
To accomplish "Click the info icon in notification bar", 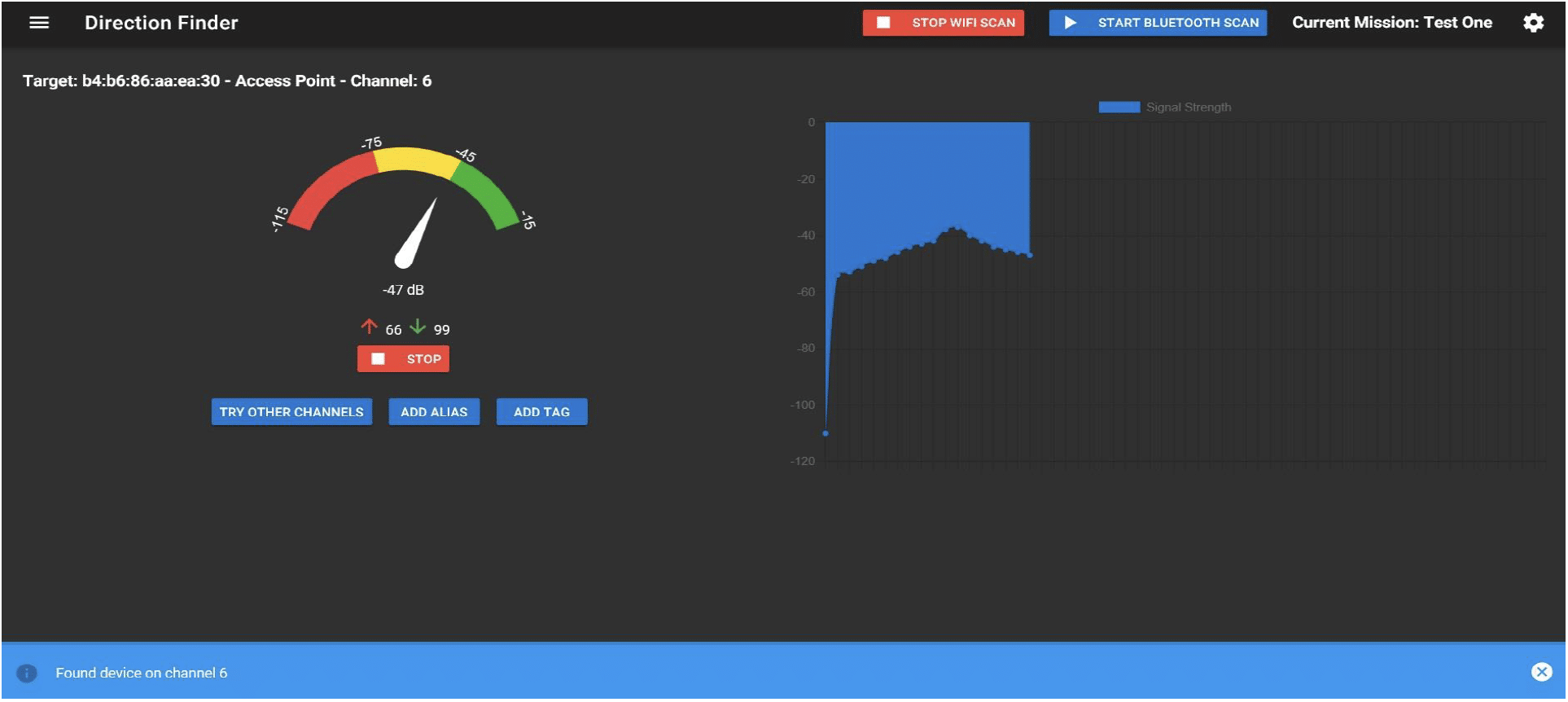I will [x=27, y=673].
